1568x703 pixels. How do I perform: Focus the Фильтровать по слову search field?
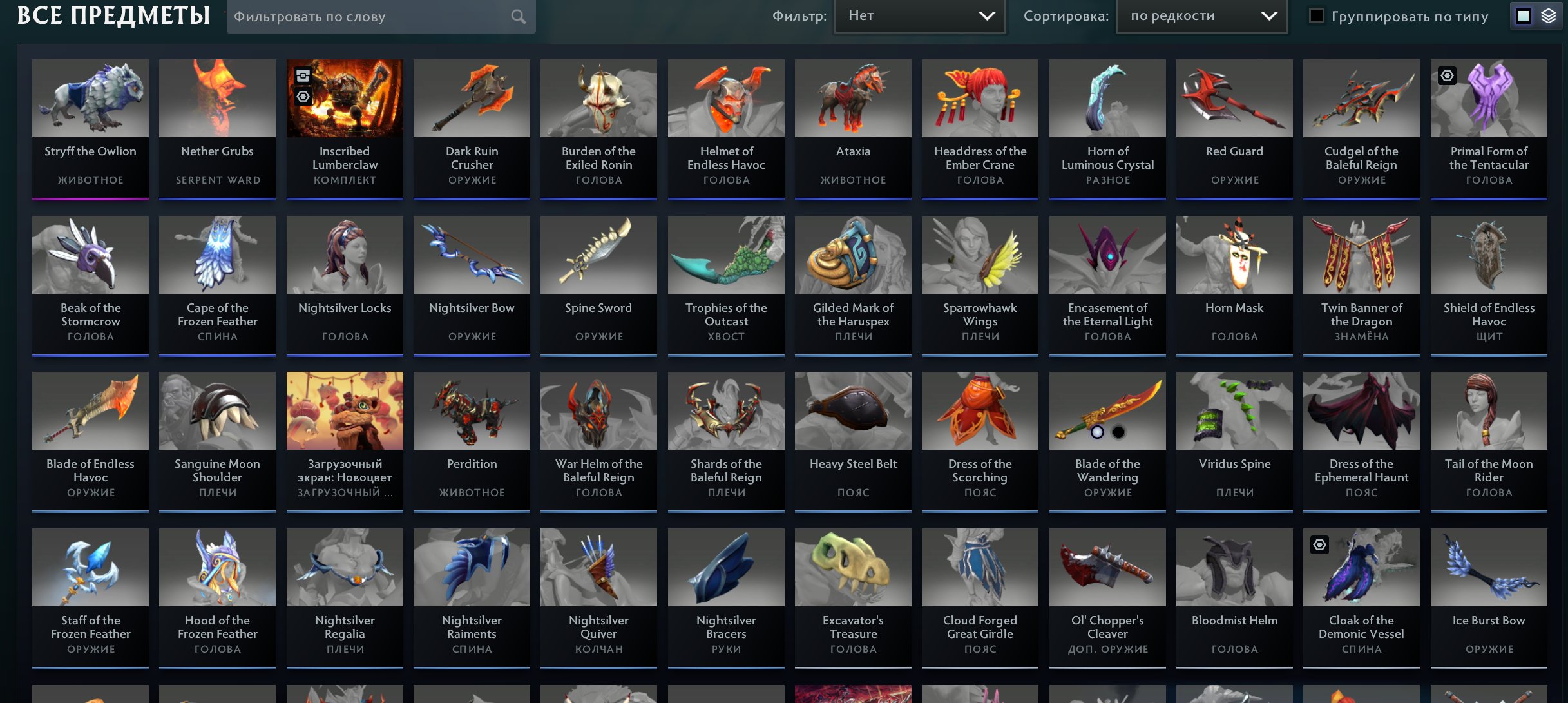tap(381, 17)
